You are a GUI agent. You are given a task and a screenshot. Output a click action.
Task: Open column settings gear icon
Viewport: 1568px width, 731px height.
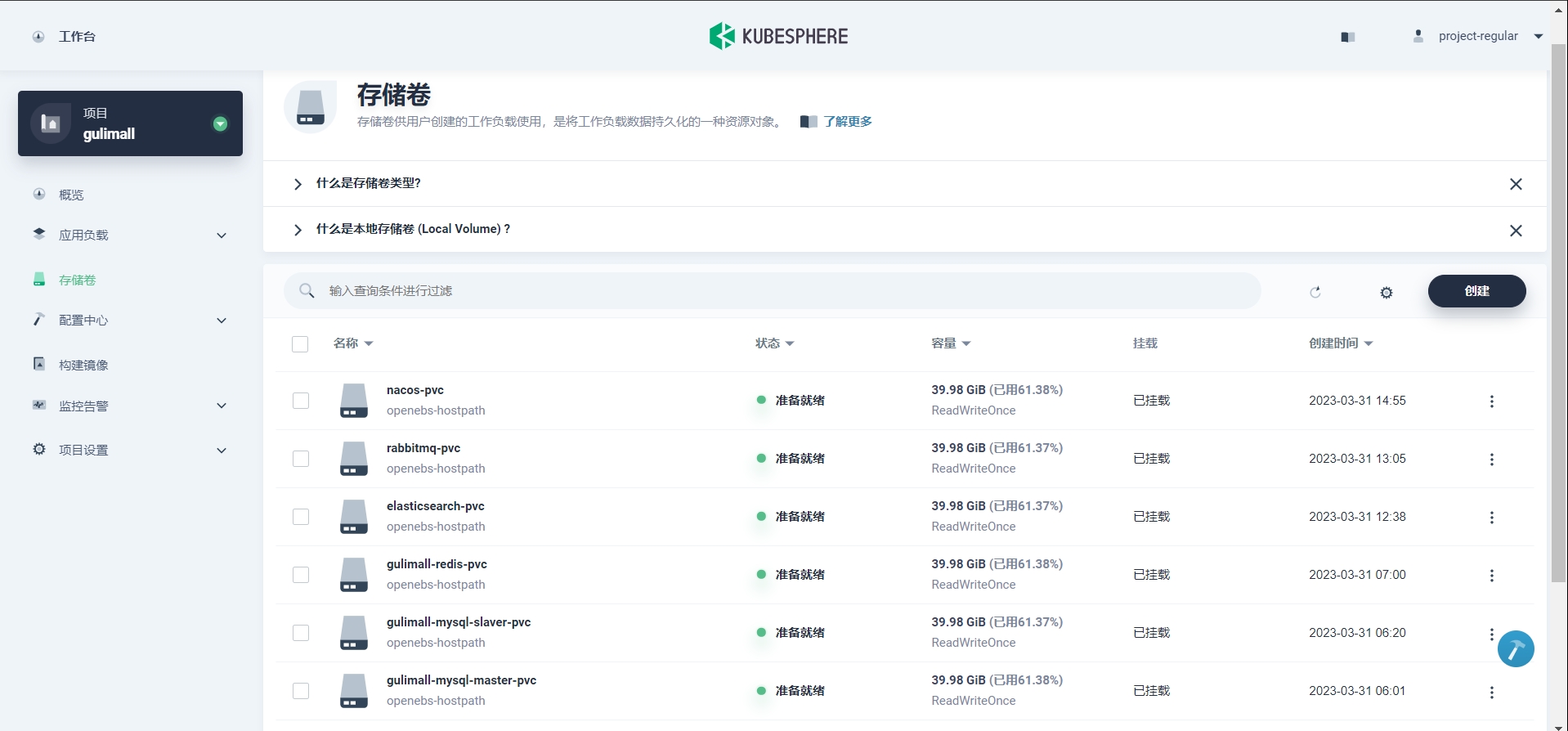coord(1386,292)
